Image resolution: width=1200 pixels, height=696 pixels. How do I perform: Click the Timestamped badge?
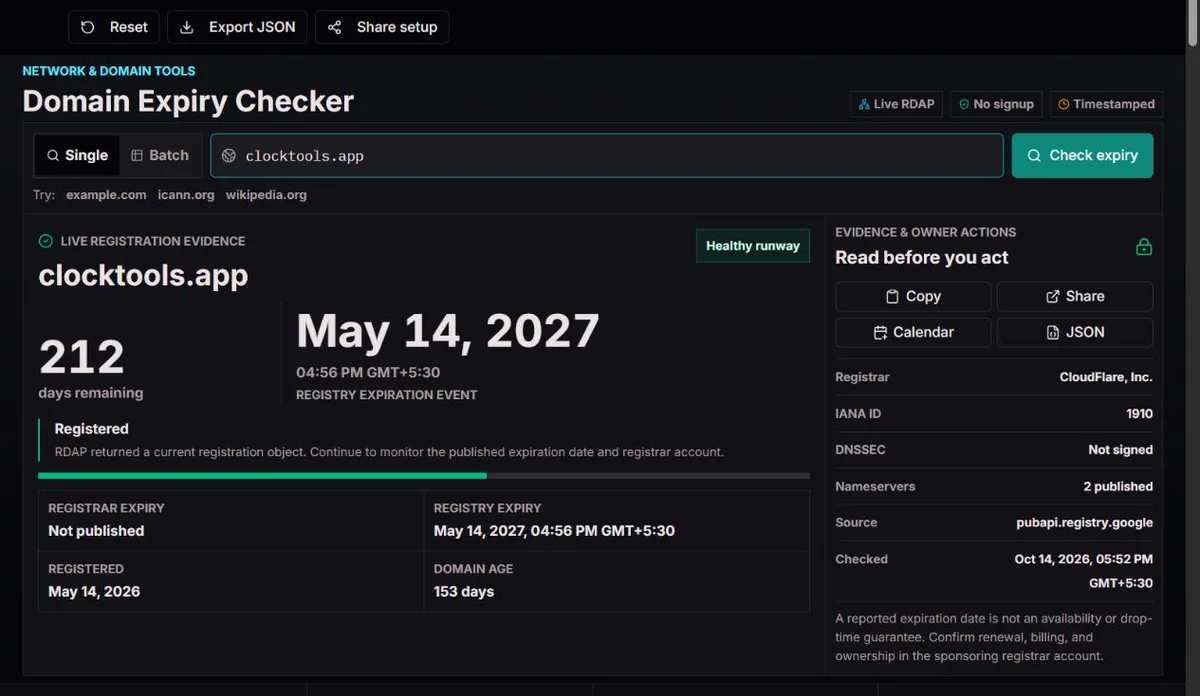1106,104
